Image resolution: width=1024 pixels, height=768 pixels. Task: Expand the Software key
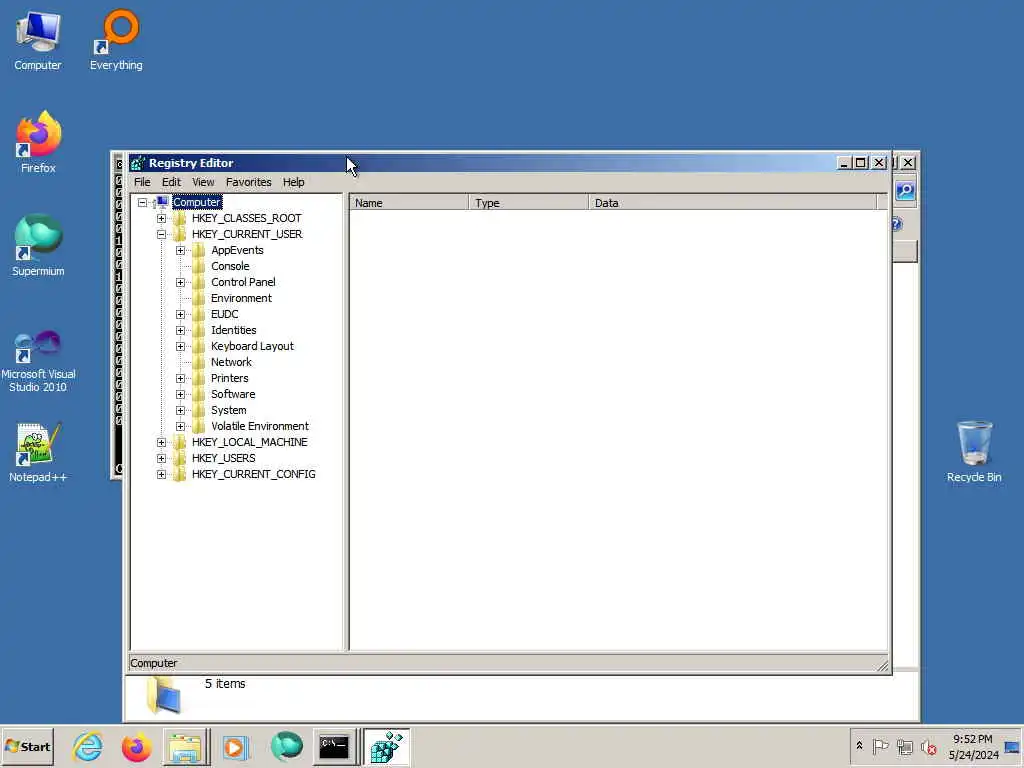(x=180, y=394)
